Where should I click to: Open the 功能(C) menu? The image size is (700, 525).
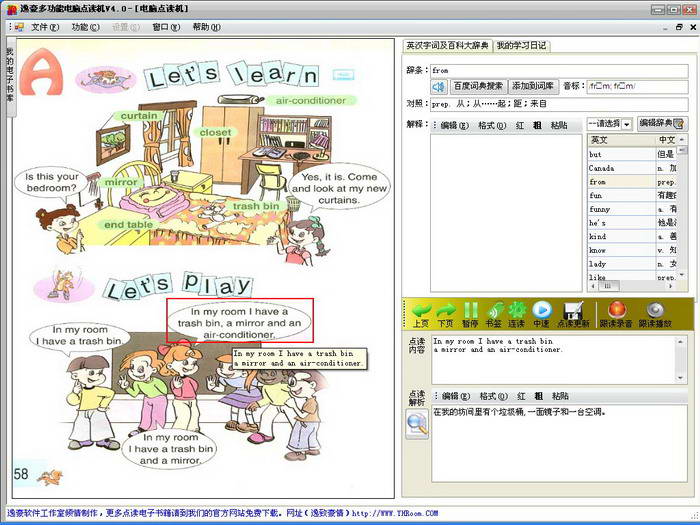85,27
